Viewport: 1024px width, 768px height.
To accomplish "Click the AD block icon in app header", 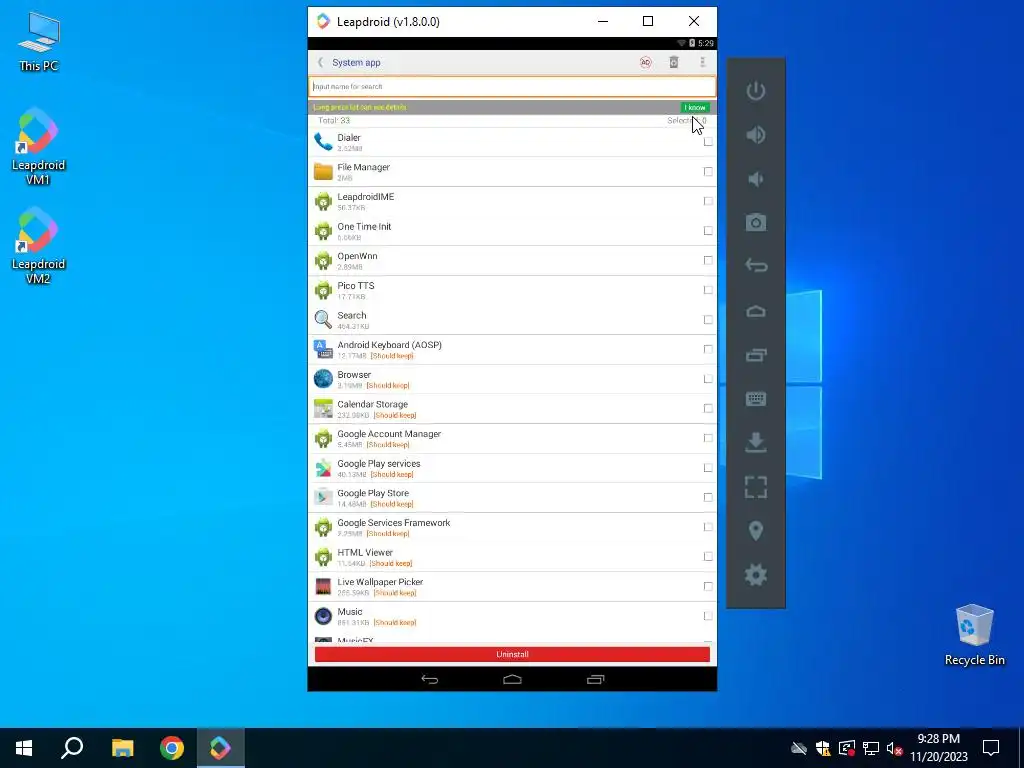I will tap(645, 63).
